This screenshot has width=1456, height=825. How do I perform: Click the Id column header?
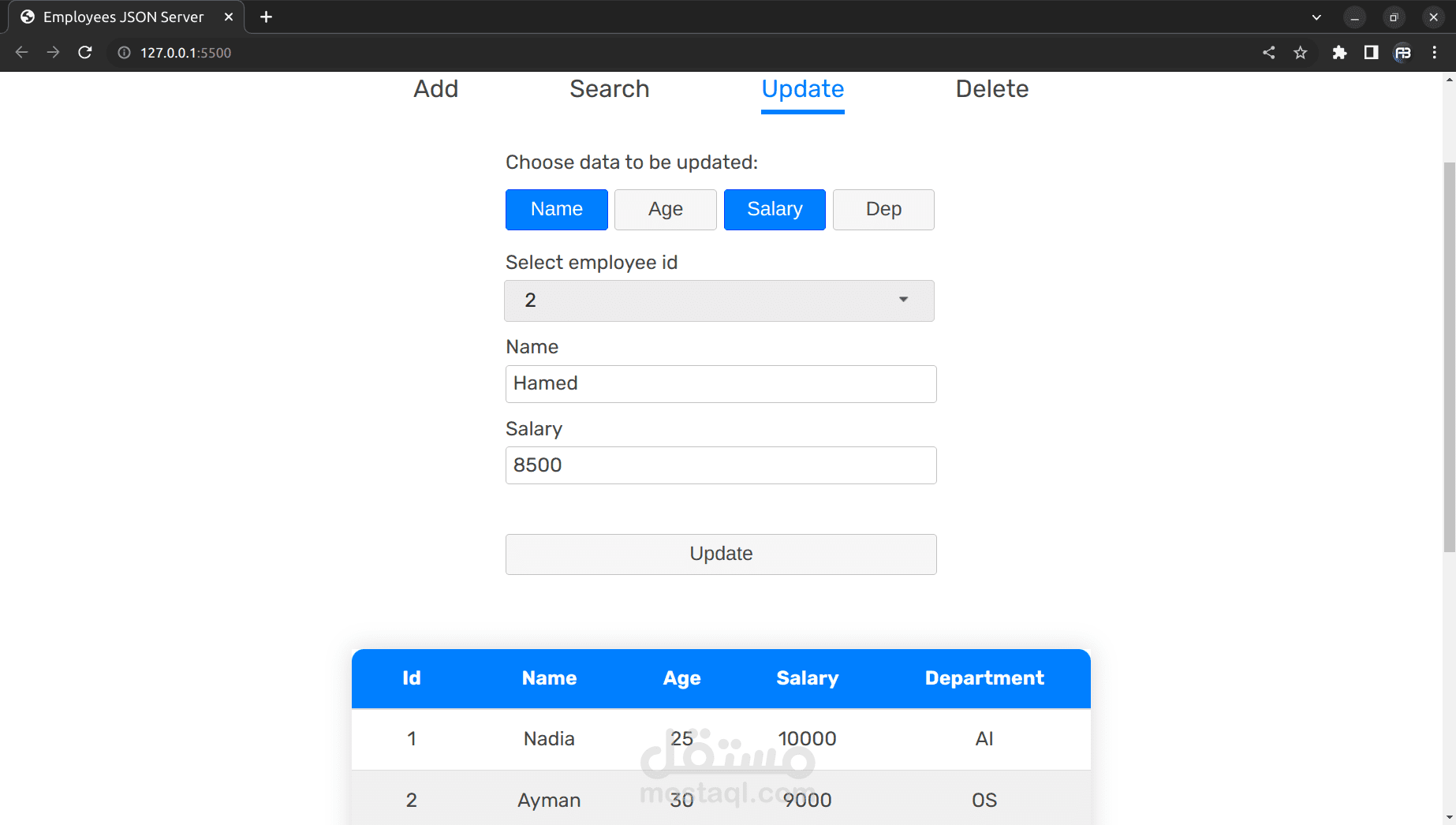coord(412,678)
